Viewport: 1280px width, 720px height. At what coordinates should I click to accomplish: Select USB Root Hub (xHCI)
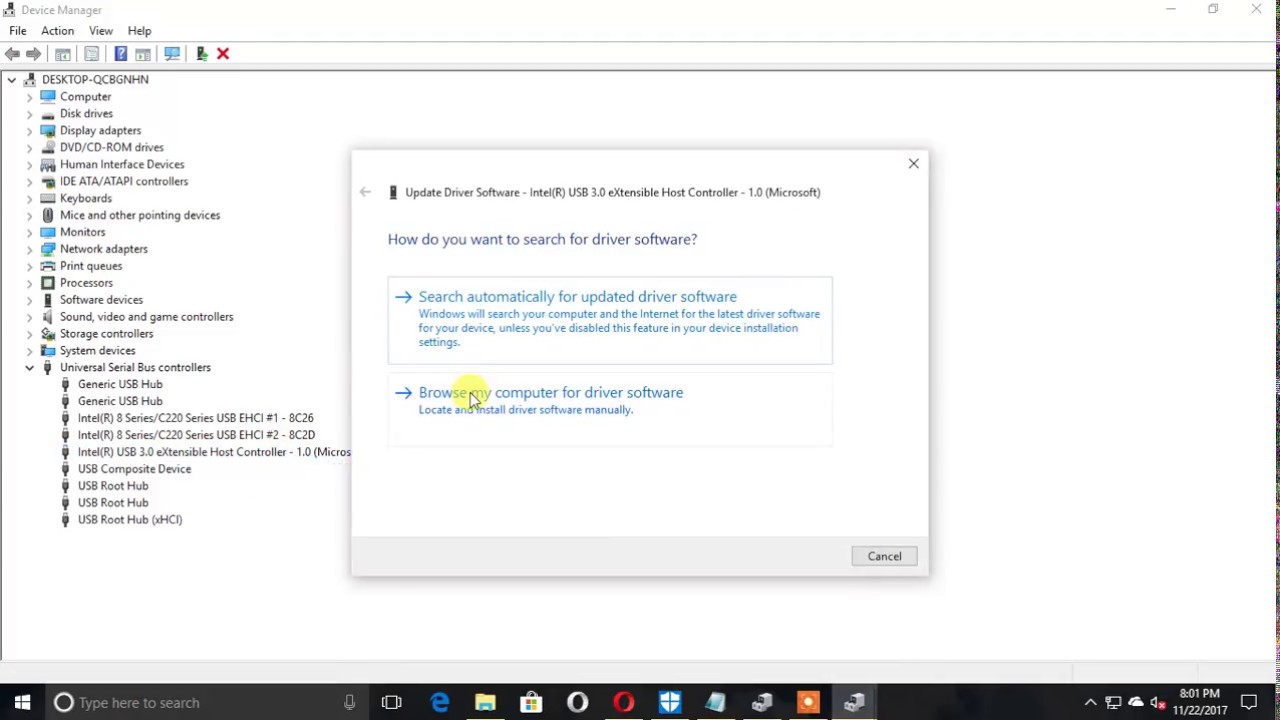pyautogui.click(x=130, y=520)
